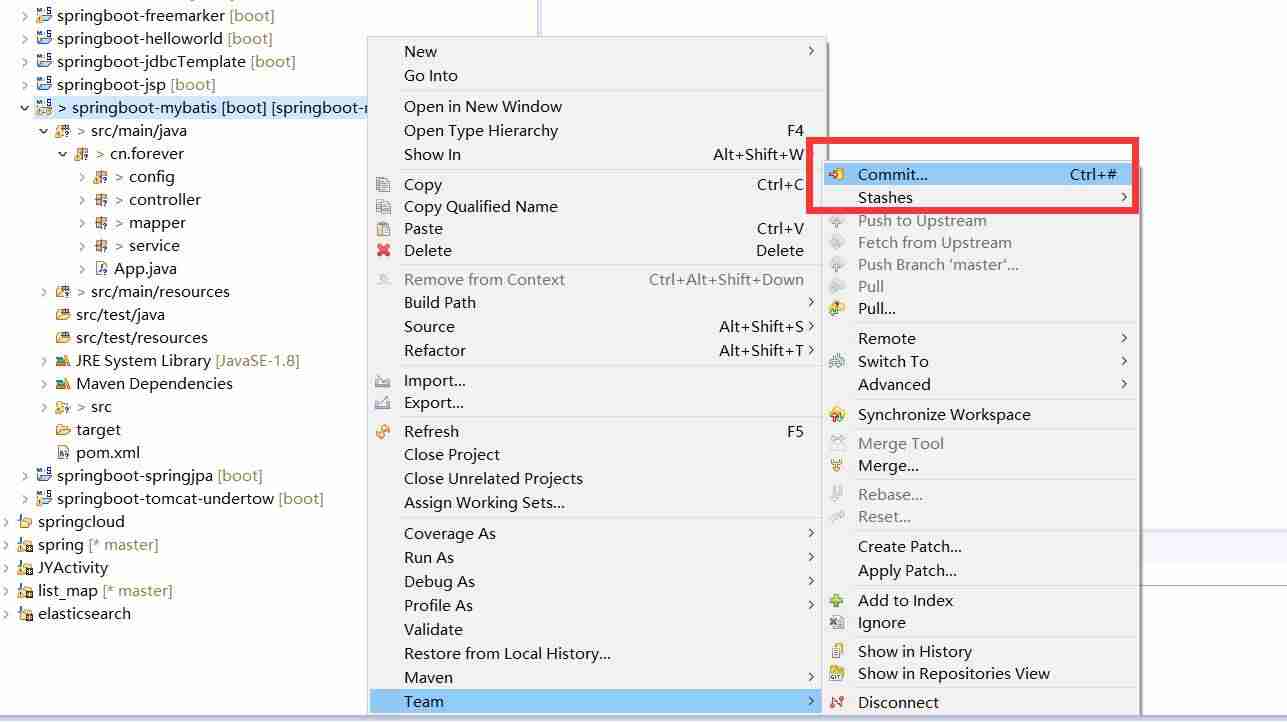
Task: Click the green Add to Index icon
Action: pos(837,601)
